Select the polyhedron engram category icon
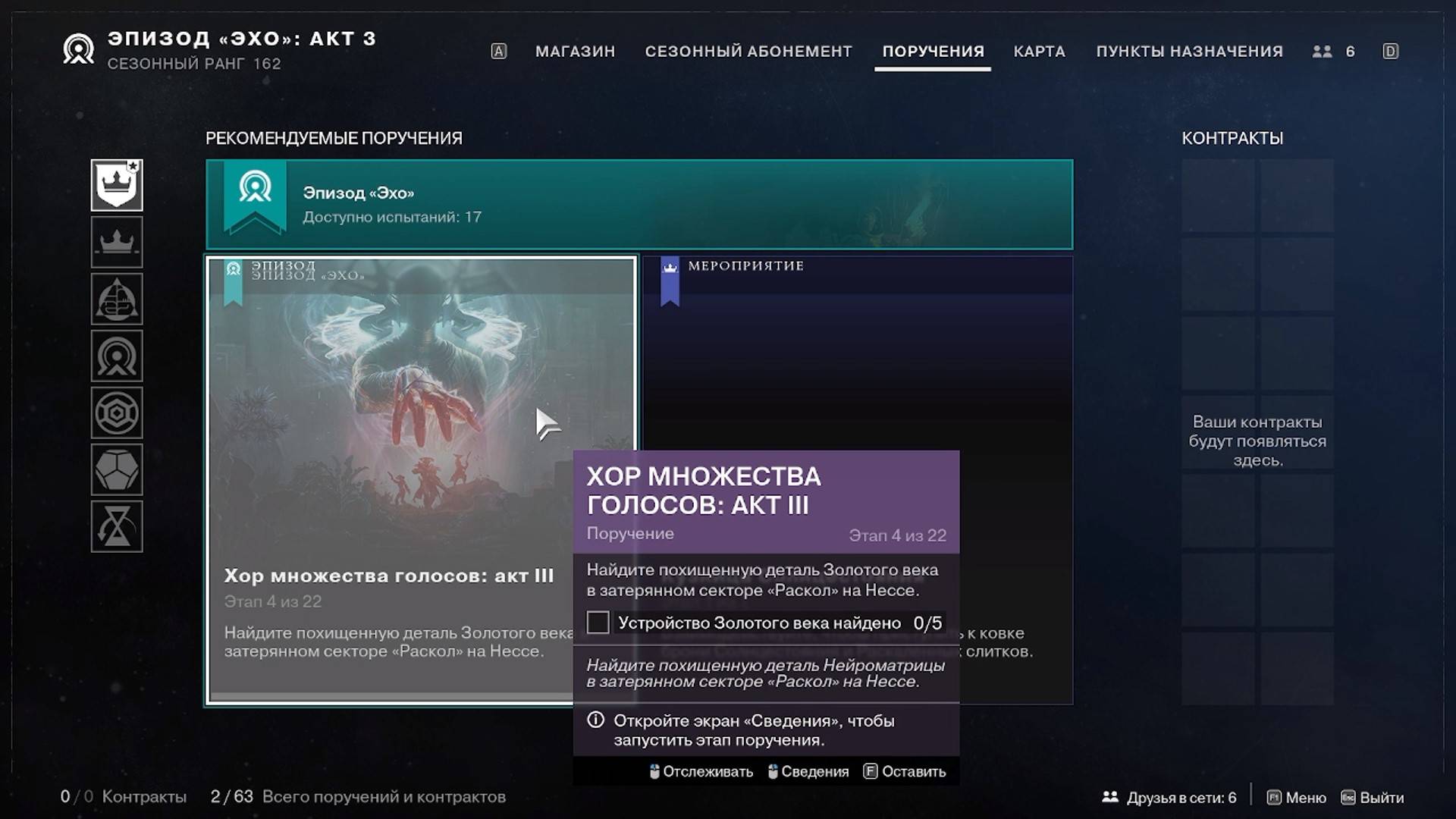 (117, 469)
